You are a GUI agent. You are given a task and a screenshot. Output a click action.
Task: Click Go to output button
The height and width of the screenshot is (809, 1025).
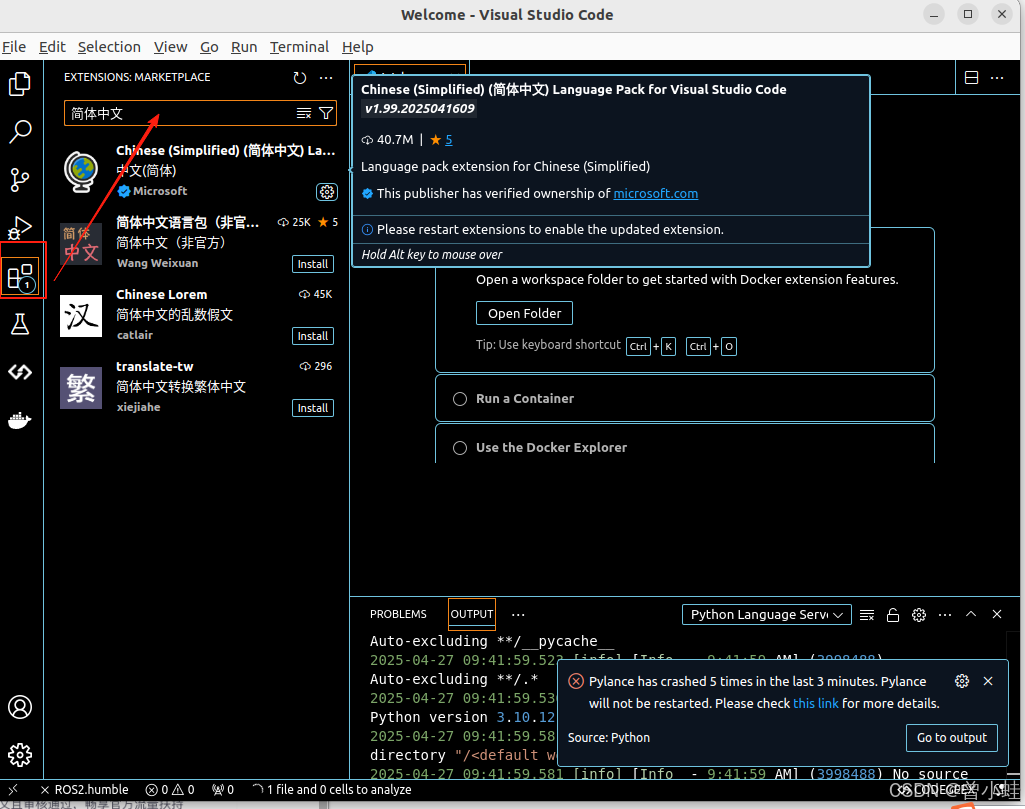[x=952, y=738]
